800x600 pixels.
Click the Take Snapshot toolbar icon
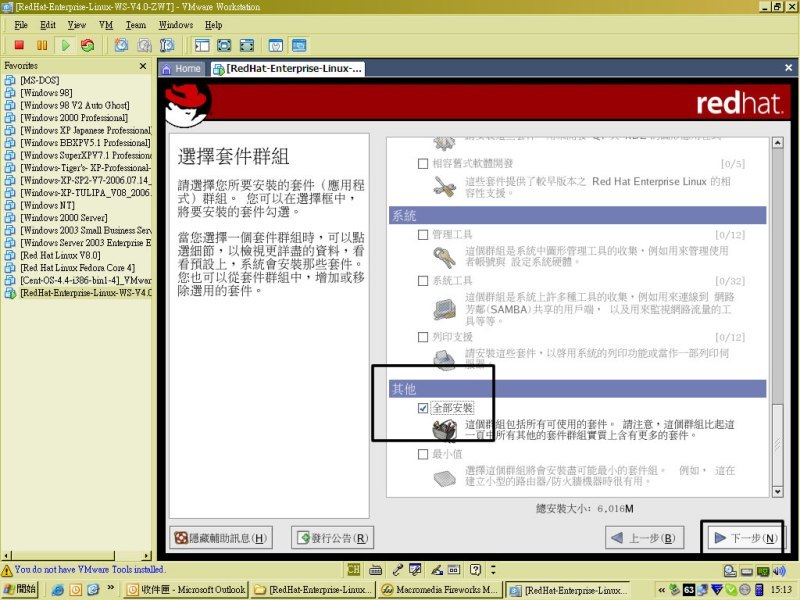(121, 45)
